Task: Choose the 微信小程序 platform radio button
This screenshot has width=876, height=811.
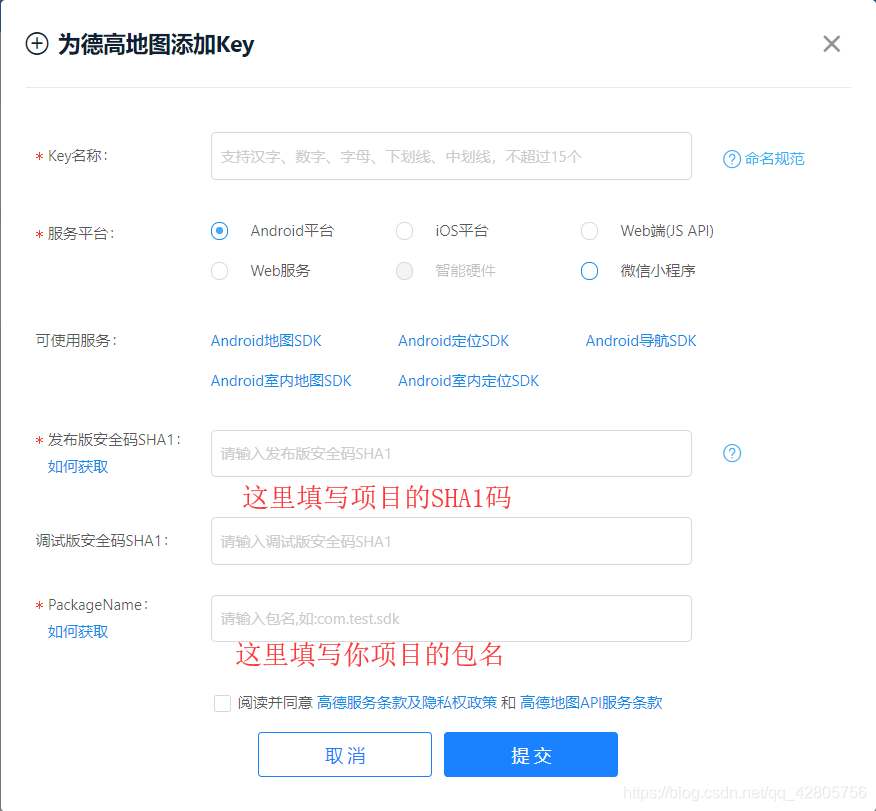Action: (x=589, y=271)
